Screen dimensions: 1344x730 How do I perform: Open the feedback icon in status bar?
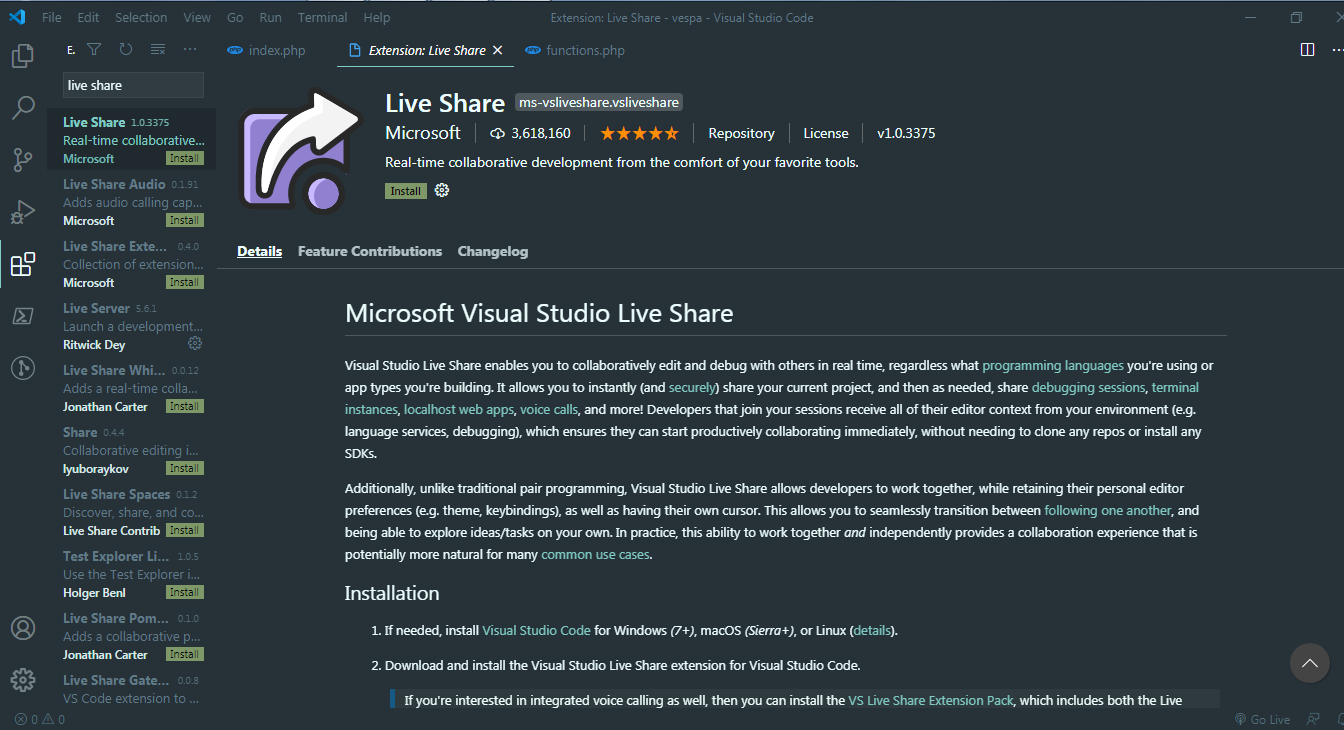1312,719
